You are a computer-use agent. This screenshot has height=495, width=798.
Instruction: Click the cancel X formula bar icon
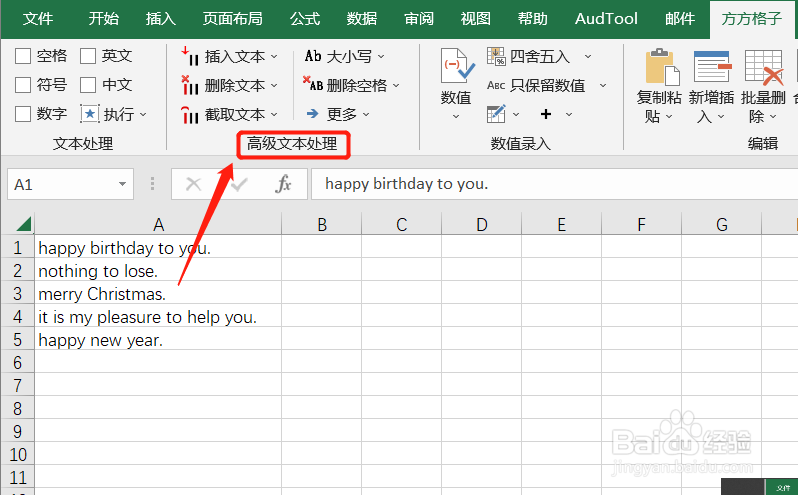[x=193, y=184]
